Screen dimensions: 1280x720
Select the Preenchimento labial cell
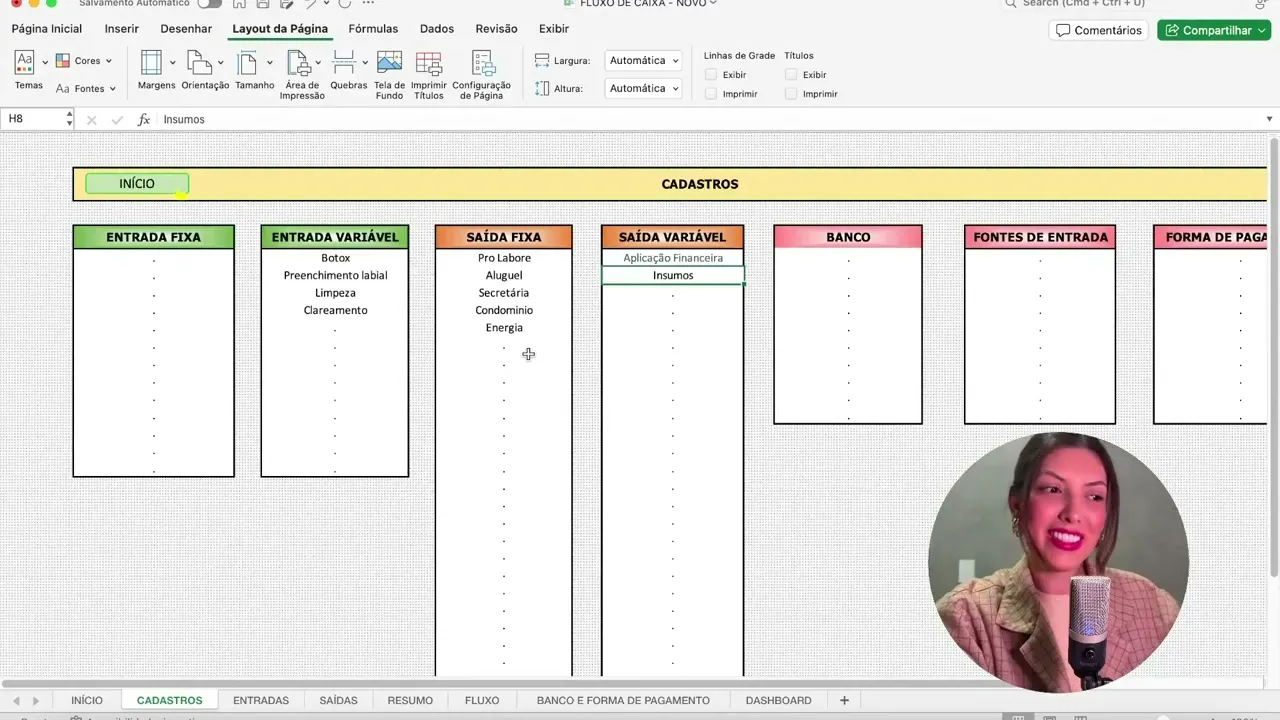335,275
